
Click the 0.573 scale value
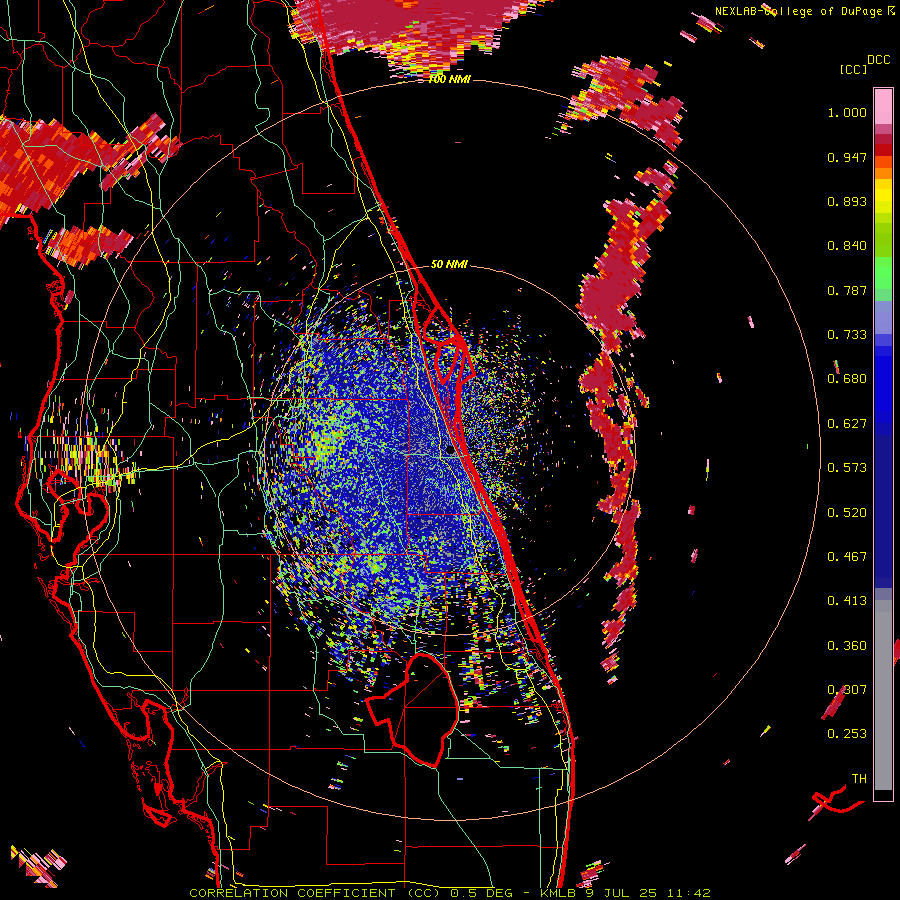point(847,468)
